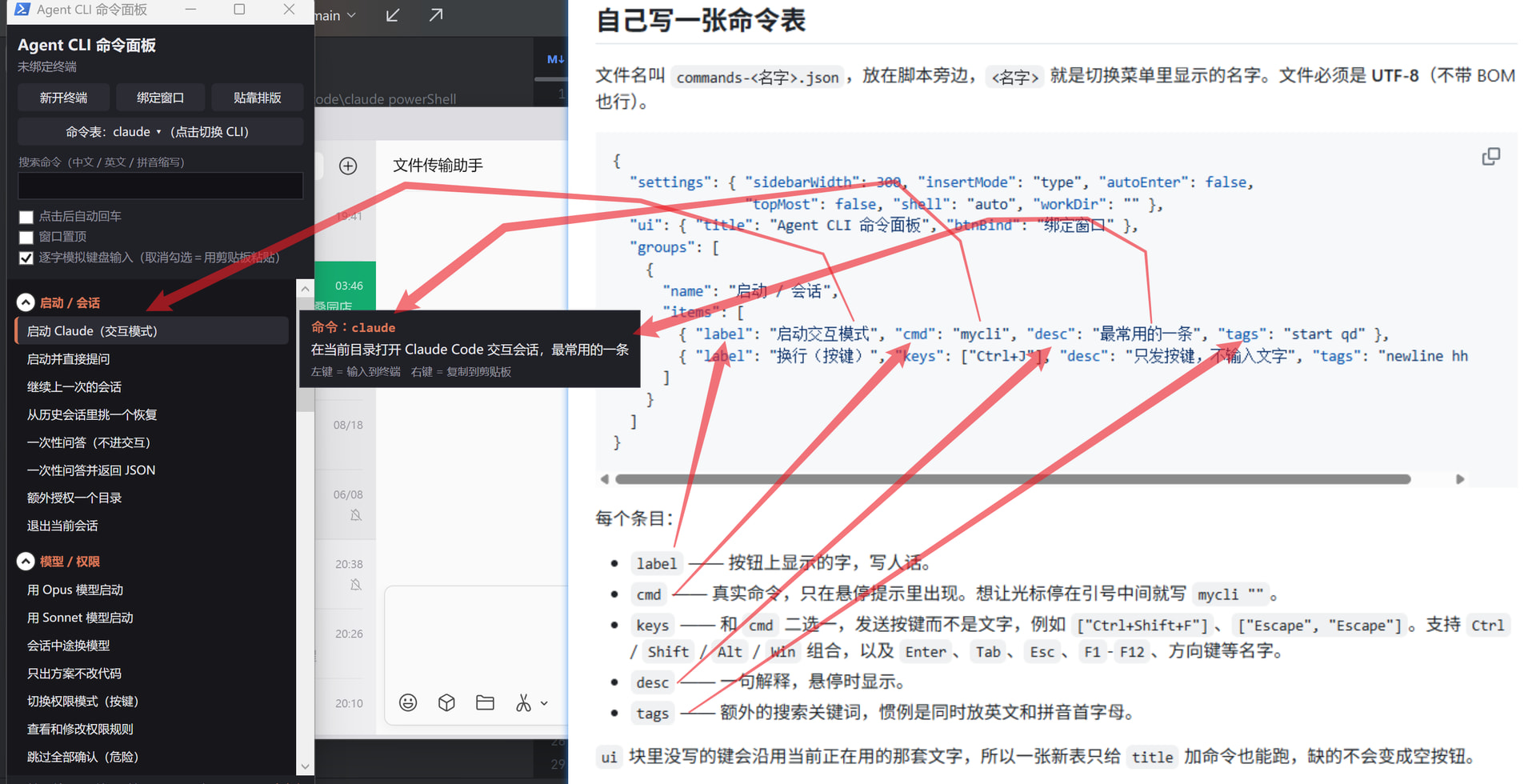Click the scissors screenshot icon in chat toolbar

click(x=523, y=702)
